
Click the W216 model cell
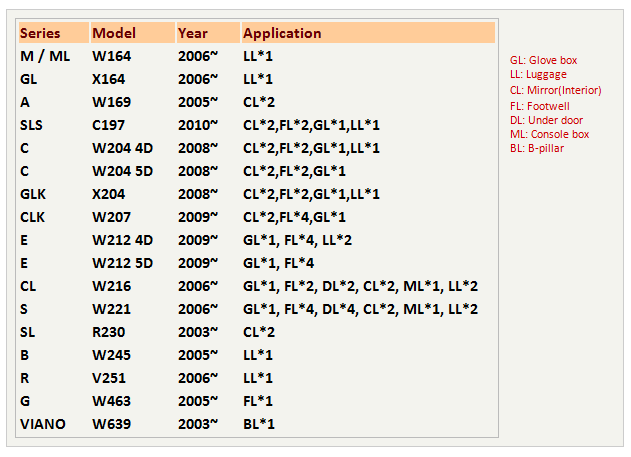pos(111,286)
